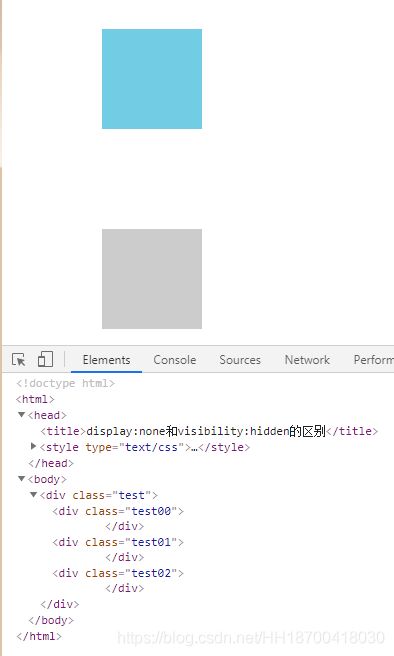This screenshot has height=656, width=394.
Task: Click the <body> tag text
Action: point(47,479)
